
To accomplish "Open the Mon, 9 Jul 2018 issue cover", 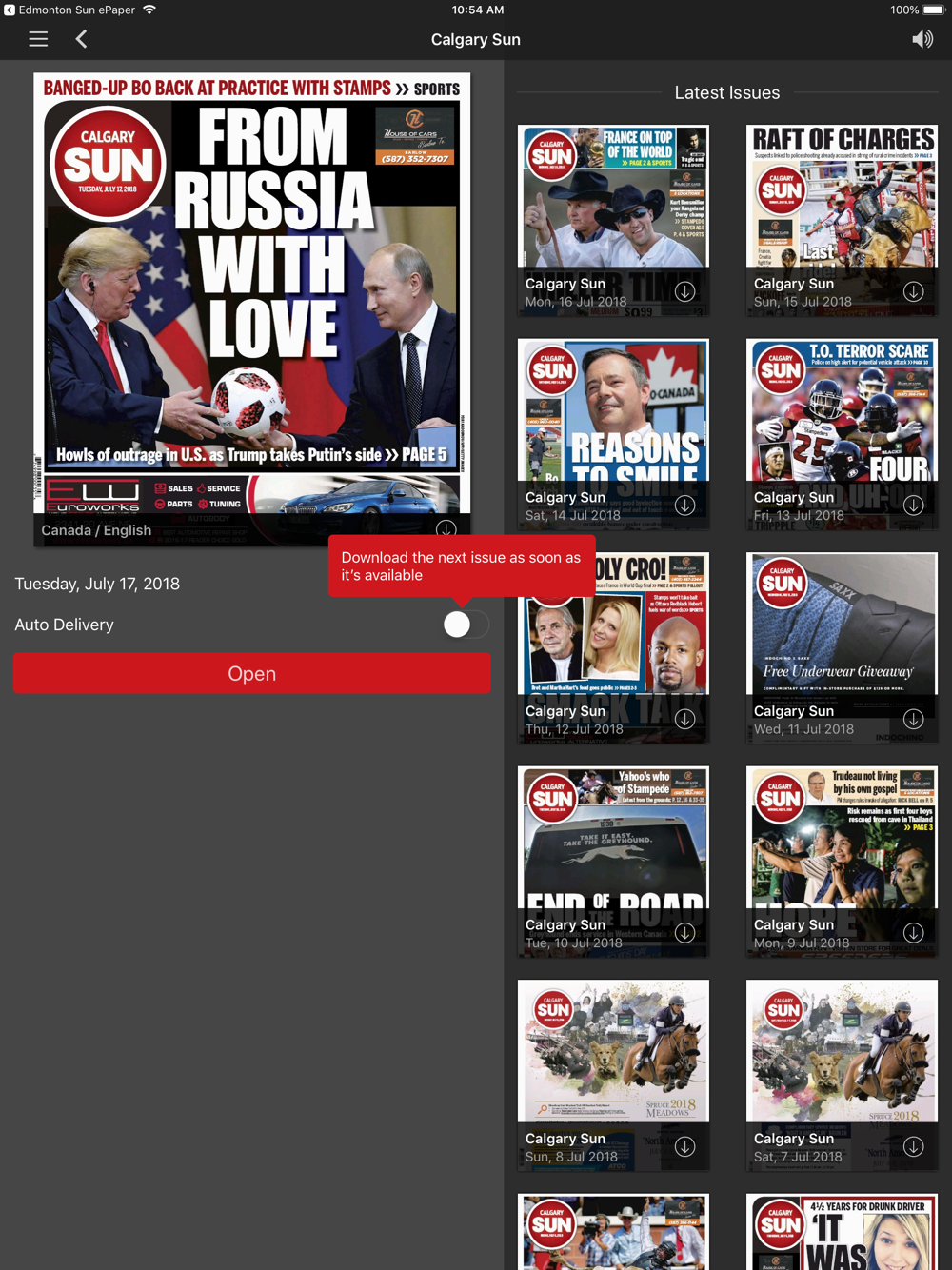I will 842,862.
